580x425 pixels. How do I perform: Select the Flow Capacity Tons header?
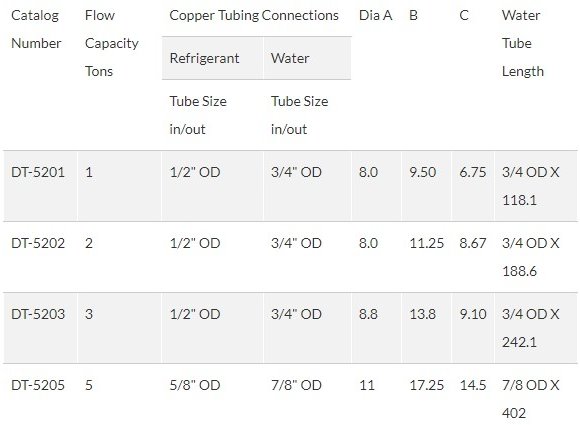coord(112,43)
